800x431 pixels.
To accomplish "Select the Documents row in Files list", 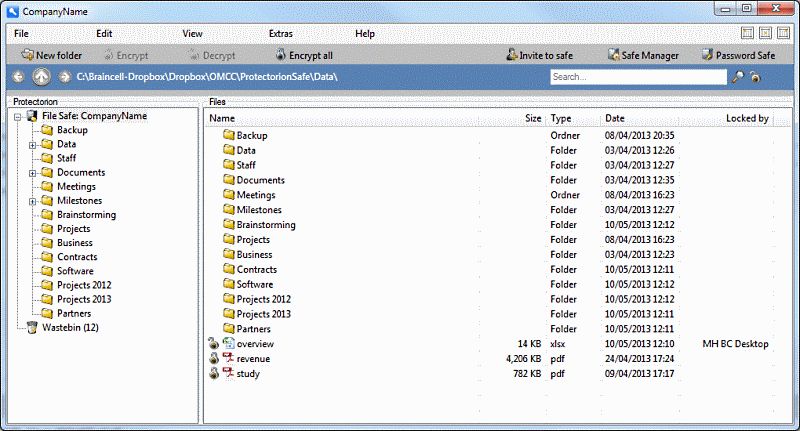I will [x=497, y=180].
